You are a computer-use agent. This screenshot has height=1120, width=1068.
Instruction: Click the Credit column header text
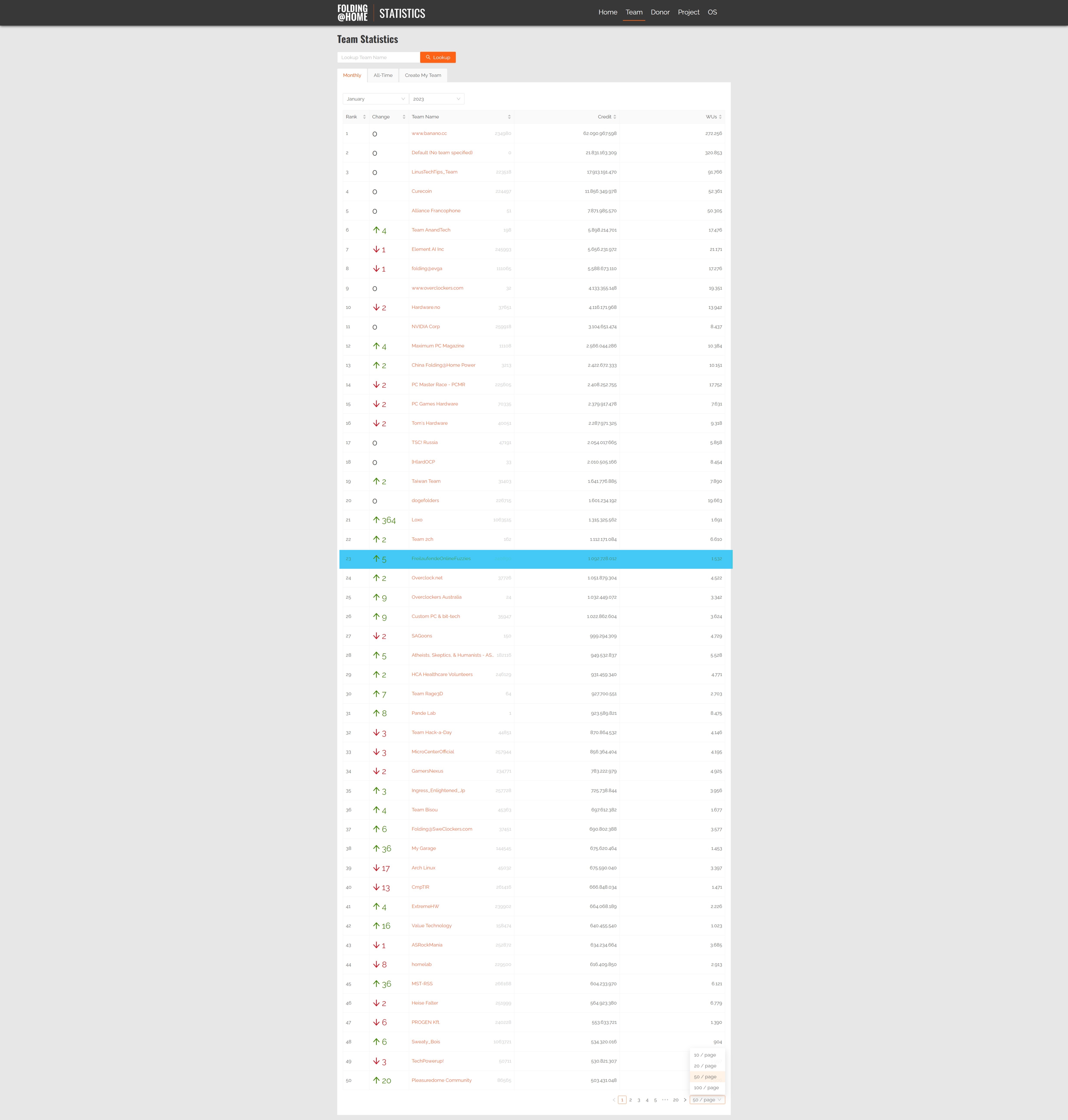pyautogui.click(x=605, y=117)
